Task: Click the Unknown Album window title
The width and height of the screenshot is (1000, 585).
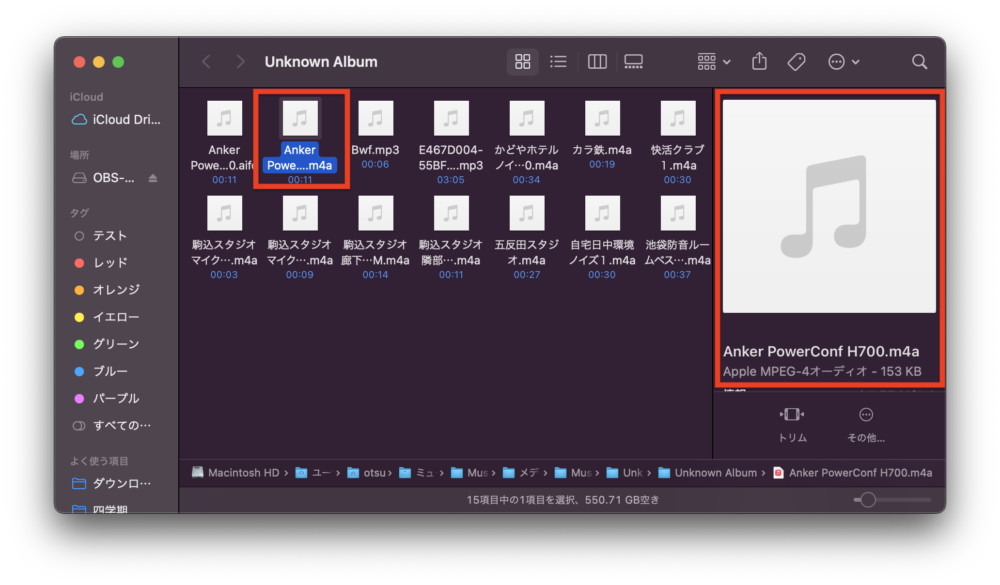Action: coord(321,62)
